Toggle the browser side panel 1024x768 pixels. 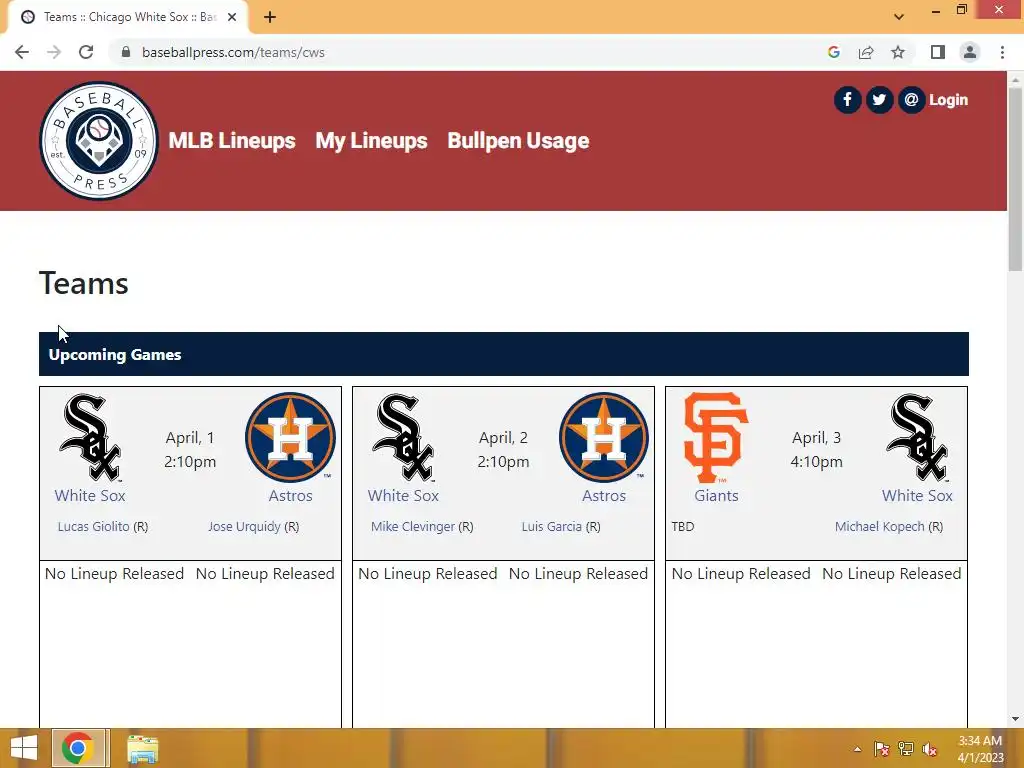(938, 52)
